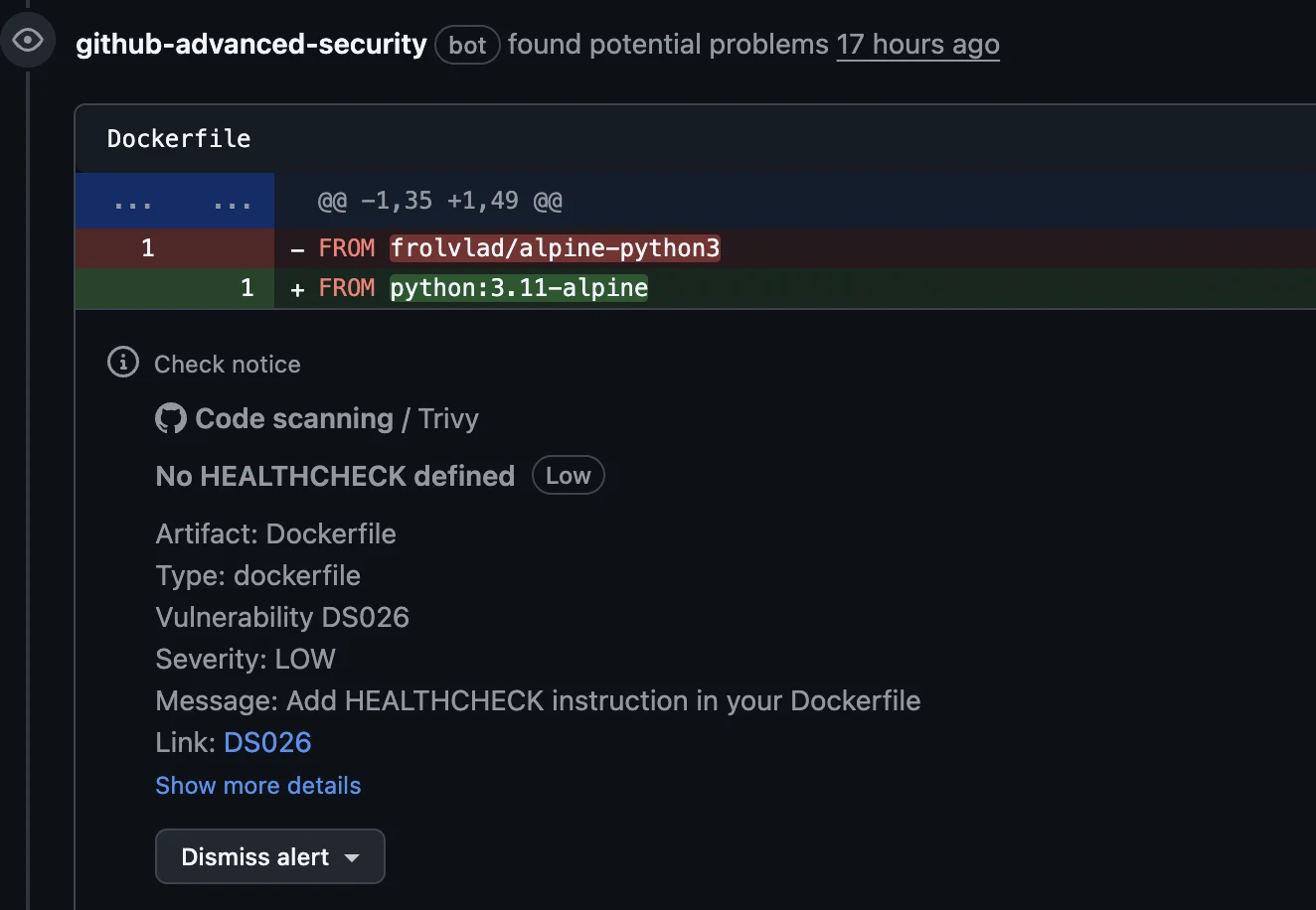Viewport: 1316px width, 910px height.
Task: Click the 'Vulnerability DS026' line
Action: [x=282, y=617]
